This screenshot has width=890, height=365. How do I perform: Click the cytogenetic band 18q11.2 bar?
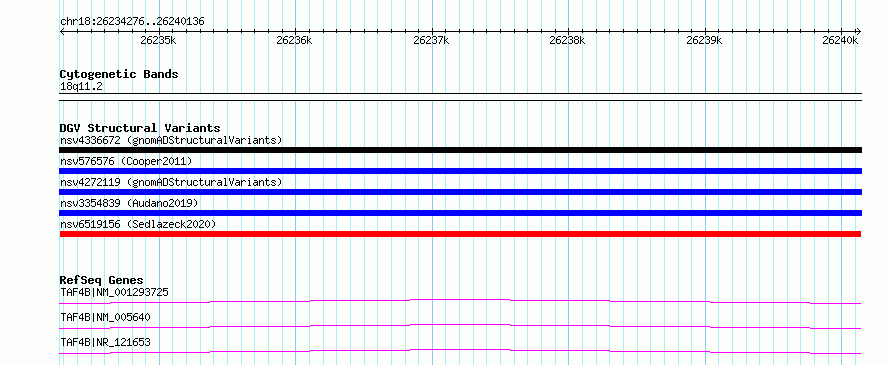(x=460, y=97)
